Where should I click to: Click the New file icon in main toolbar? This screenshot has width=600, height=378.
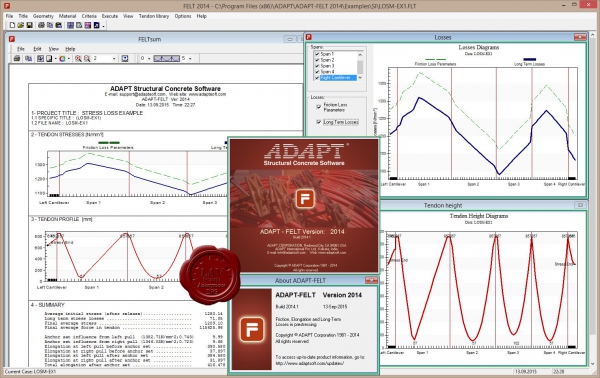click(x=12, y=25)
